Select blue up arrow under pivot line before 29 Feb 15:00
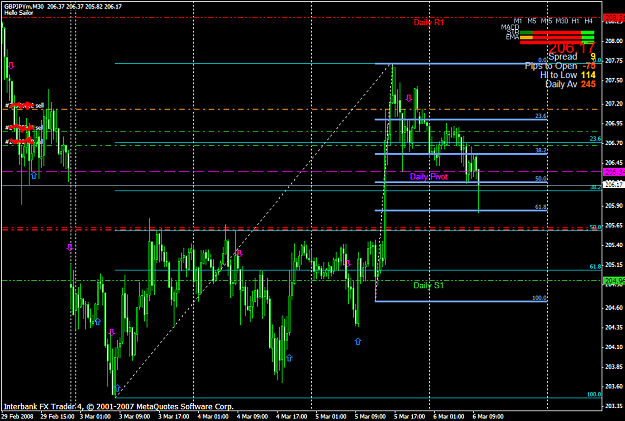The image size is (625, 421). (x=34, y=175)
